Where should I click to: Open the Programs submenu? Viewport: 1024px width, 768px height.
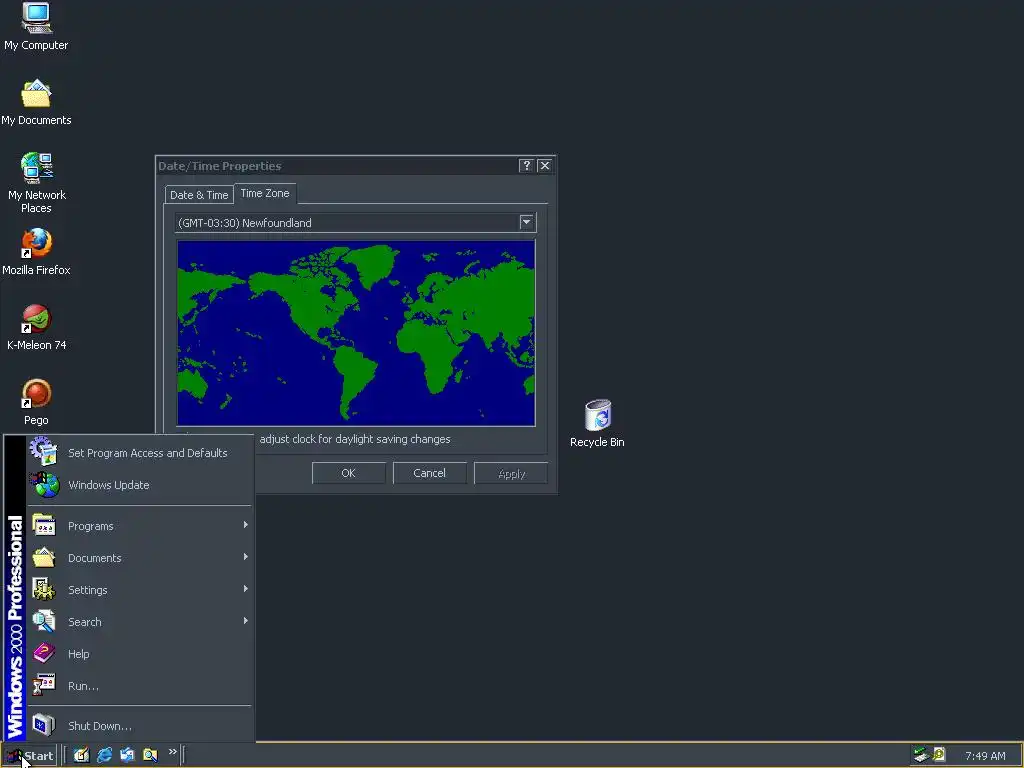click(140, 526)
